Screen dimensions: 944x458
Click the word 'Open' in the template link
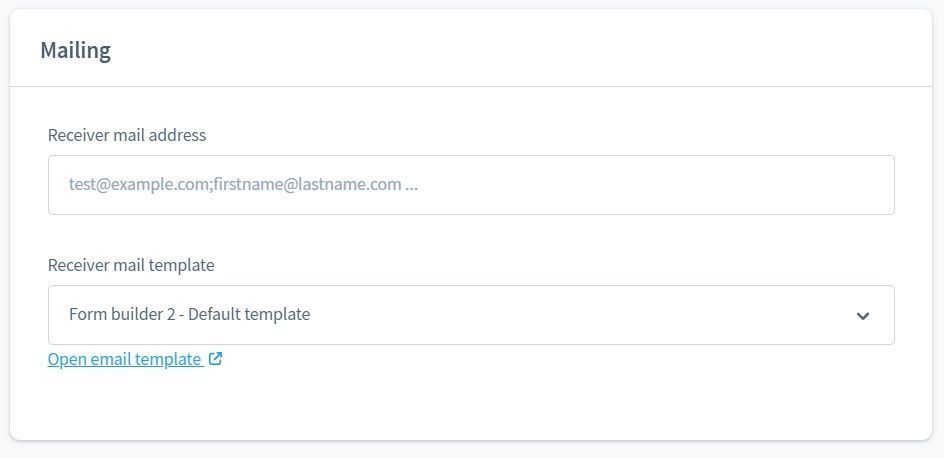tap(67, 360)
